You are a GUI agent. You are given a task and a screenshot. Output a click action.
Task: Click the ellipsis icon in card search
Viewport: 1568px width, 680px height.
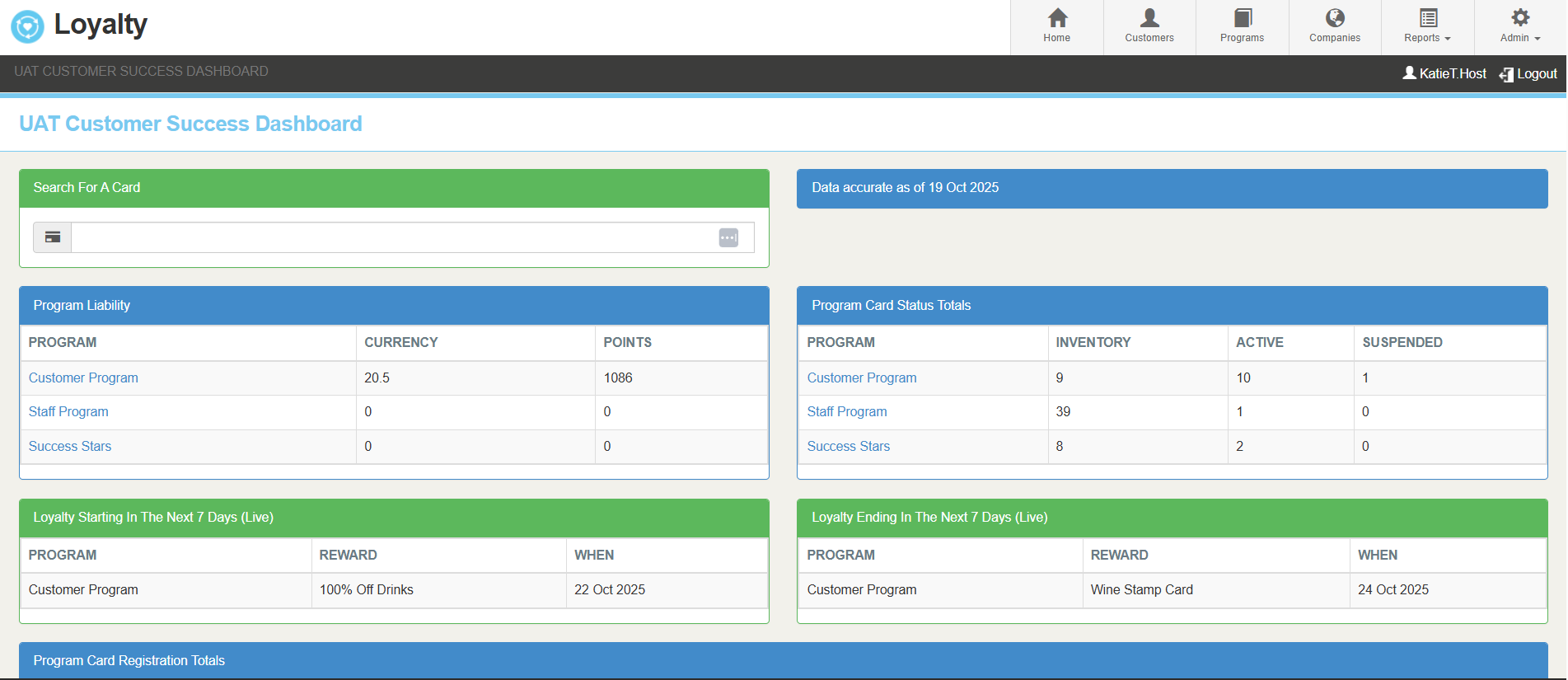tap(728, 237)
